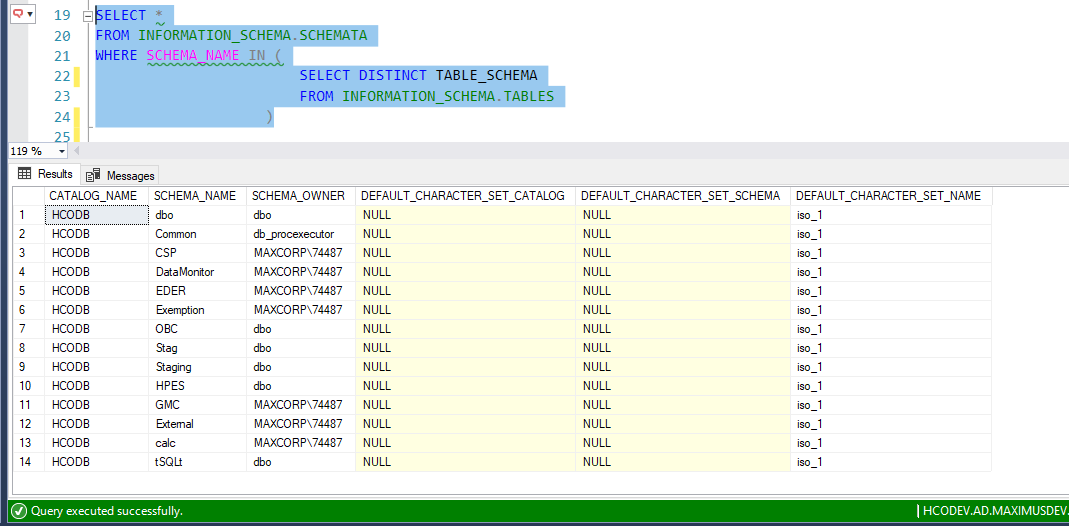Click the 'tSQLt' schema name cell

(198, 462)
